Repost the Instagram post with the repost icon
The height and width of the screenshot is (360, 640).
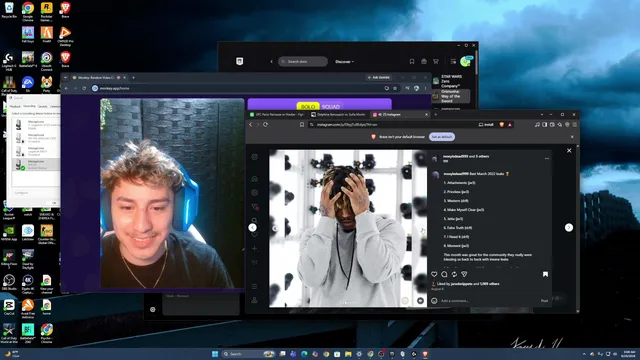454,274
